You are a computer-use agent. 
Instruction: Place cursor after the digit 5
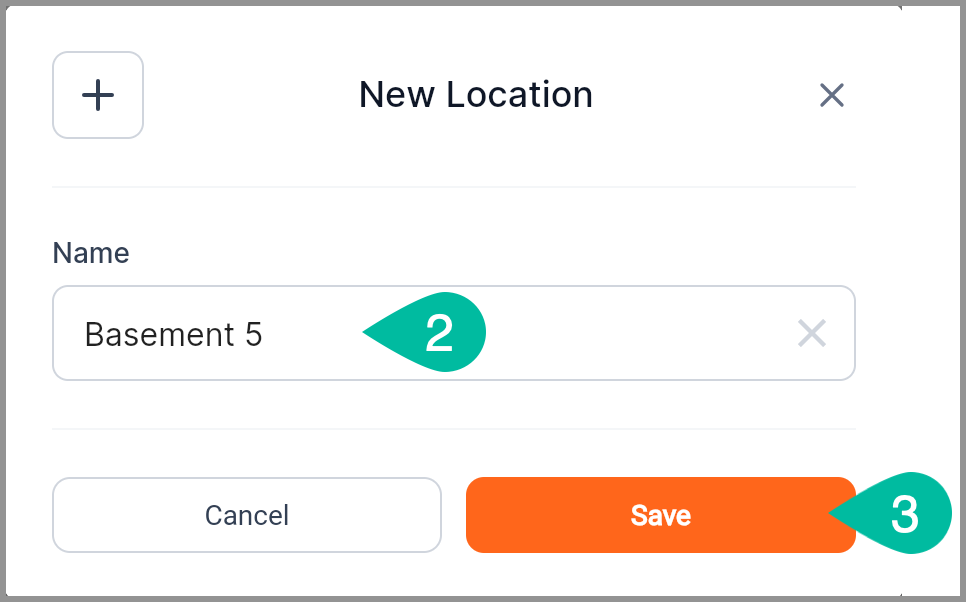point(265,334)
